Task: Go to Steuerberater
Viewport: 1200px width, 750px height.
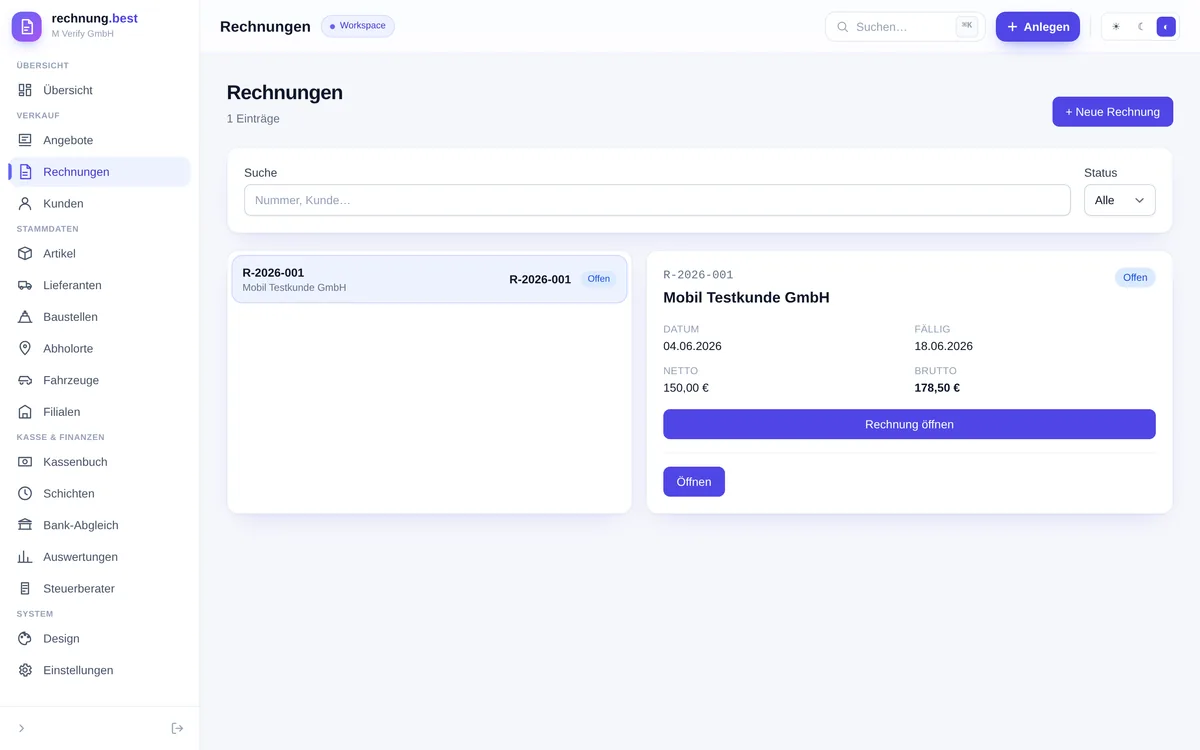Action: click(x=99, y=588)
